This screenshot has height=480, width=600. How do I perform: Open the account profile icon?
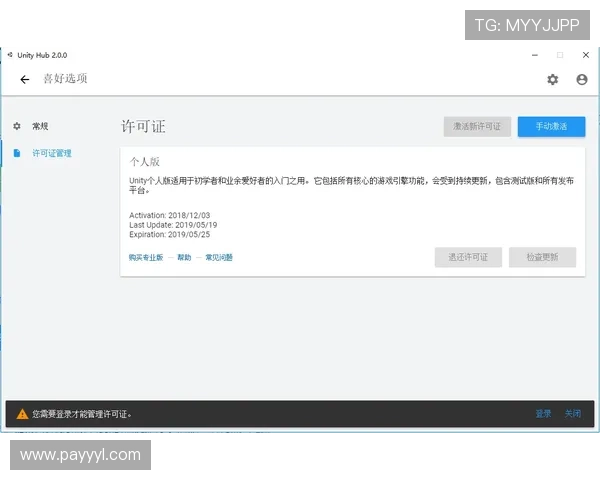(582, 79)
